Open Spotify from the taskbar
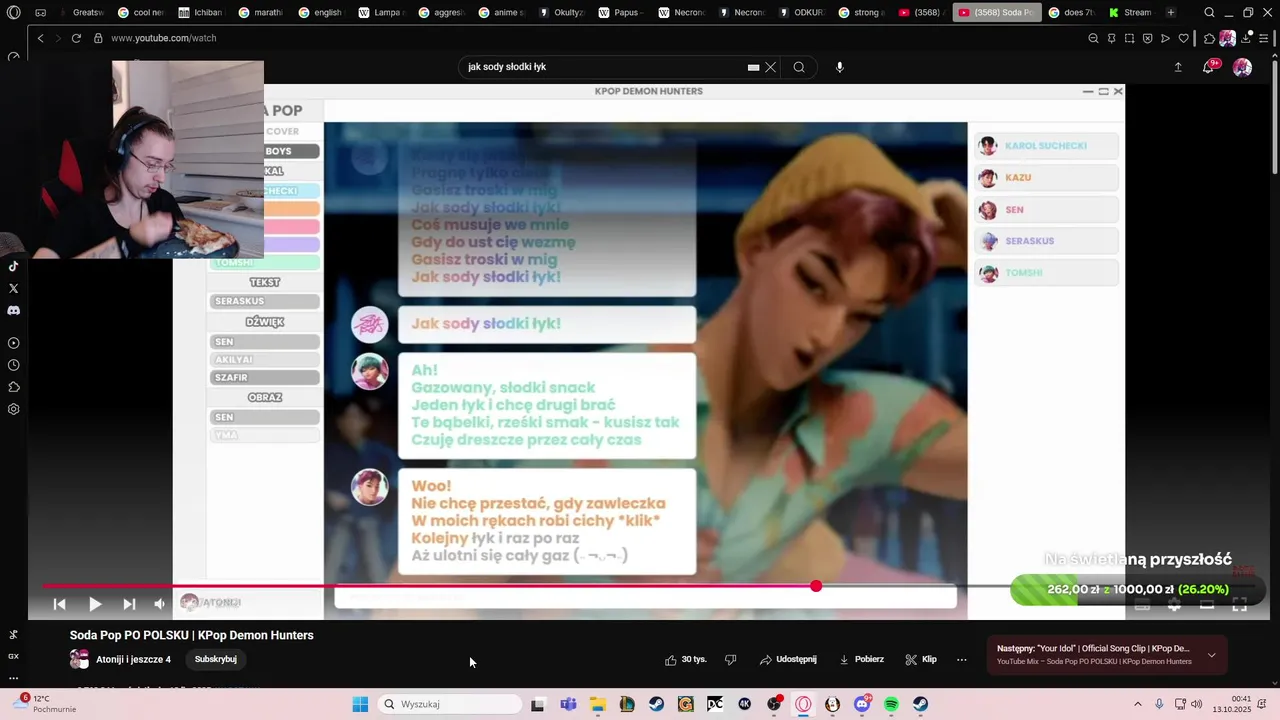Screen dimensions: 1280x720 891,704
